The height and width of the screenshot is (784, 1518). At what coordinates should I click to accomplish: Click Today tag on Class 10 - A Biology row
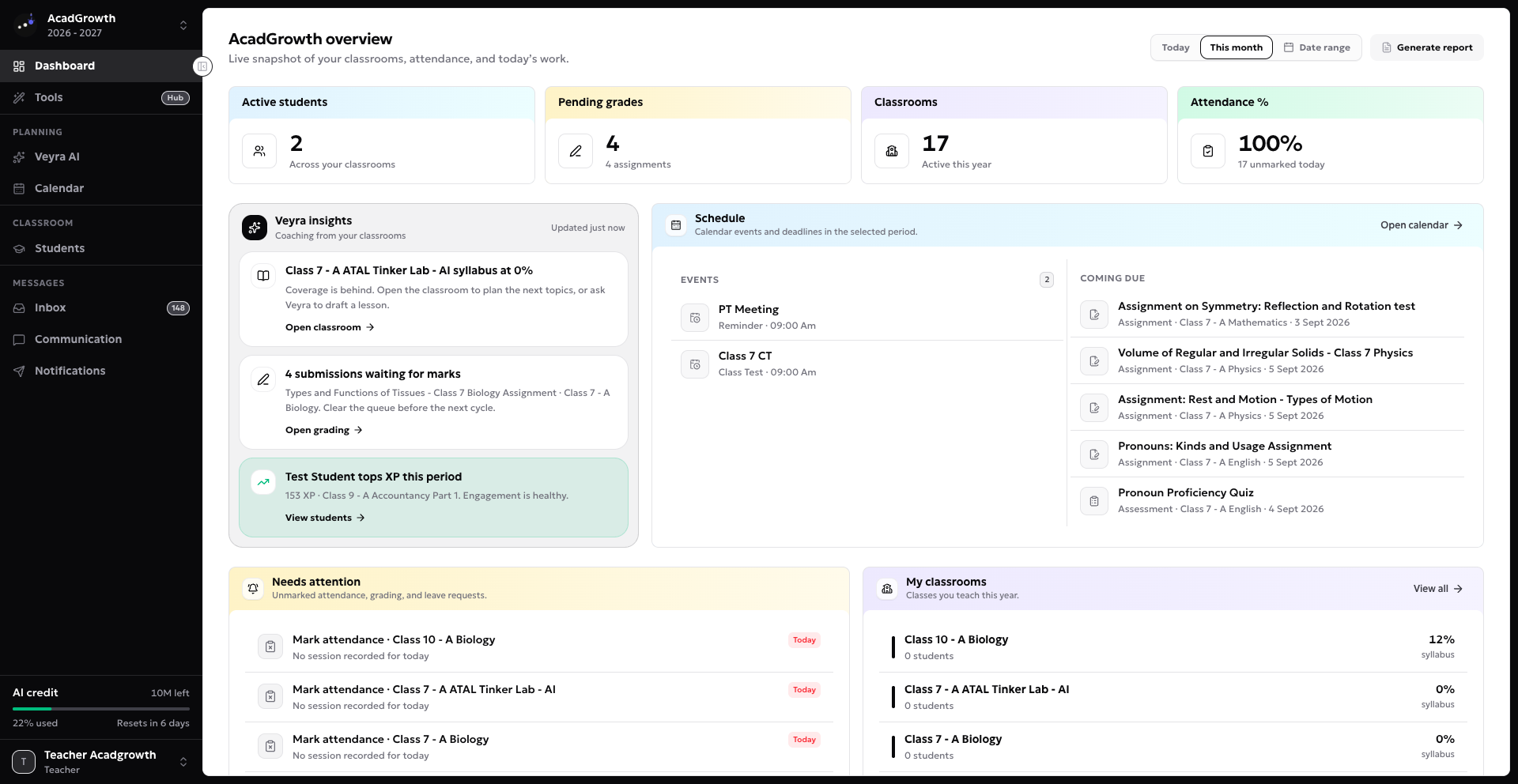click(x=804, y=640)
